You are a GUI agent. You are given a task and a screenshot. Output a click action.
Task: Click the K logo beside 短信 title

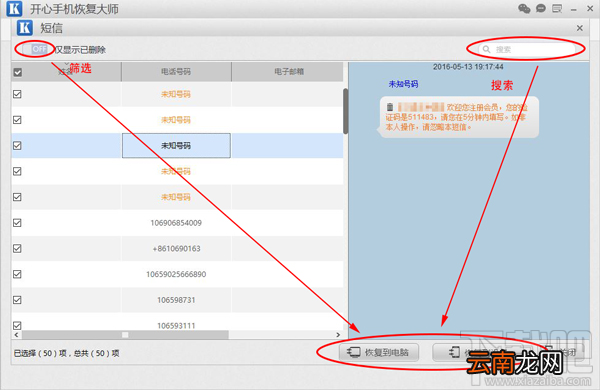click(x=25, y=28)
